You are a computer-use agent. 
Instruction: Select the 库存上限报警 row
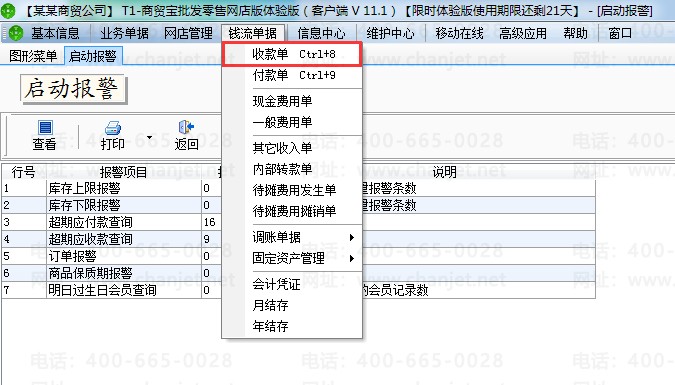click(298, 188)
